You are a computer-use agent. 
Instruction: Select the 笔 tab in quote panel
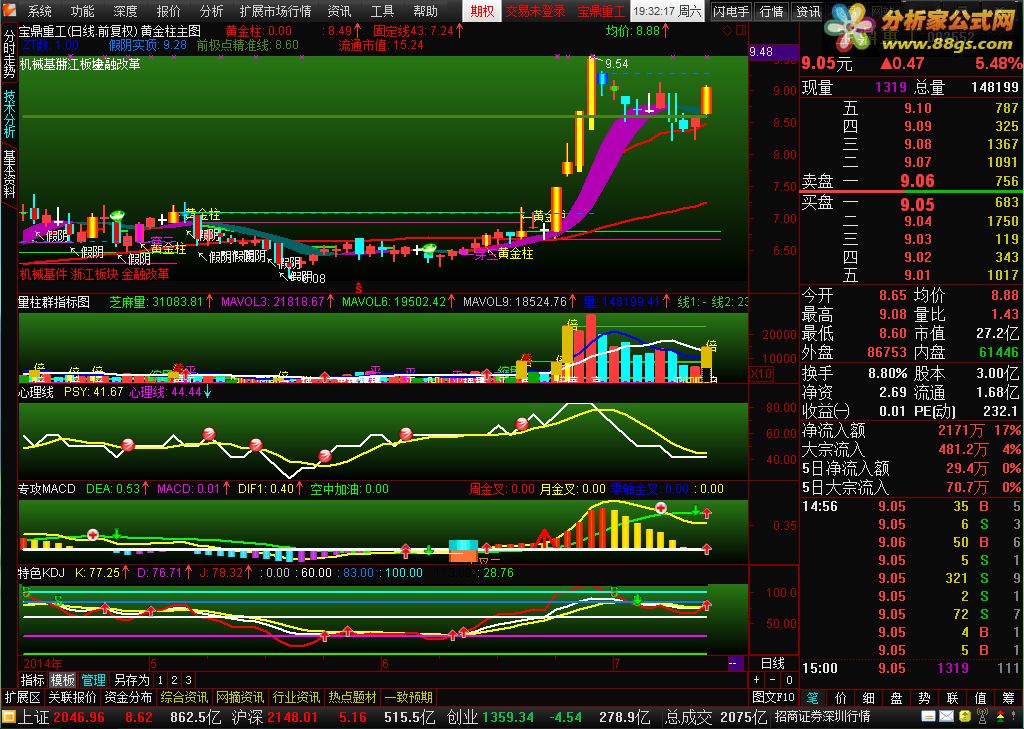pyautogui.click(x=813, y=698)
